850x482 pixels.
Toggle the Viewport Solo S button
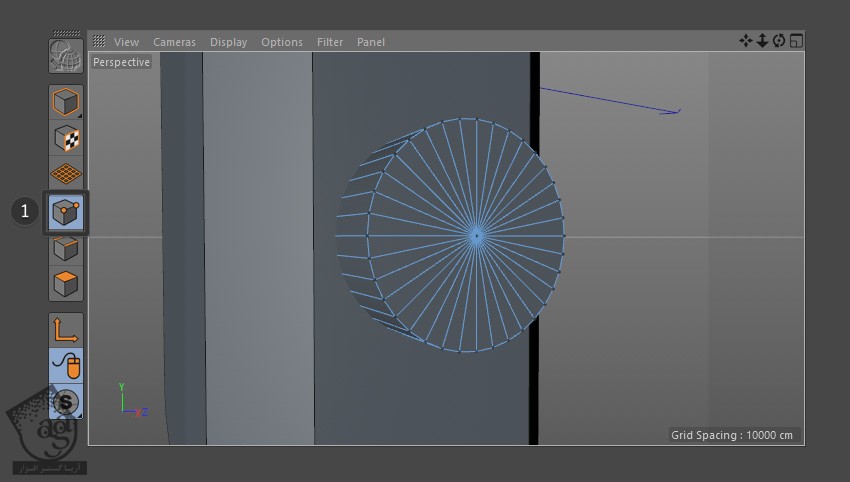[x=66, y=402]
